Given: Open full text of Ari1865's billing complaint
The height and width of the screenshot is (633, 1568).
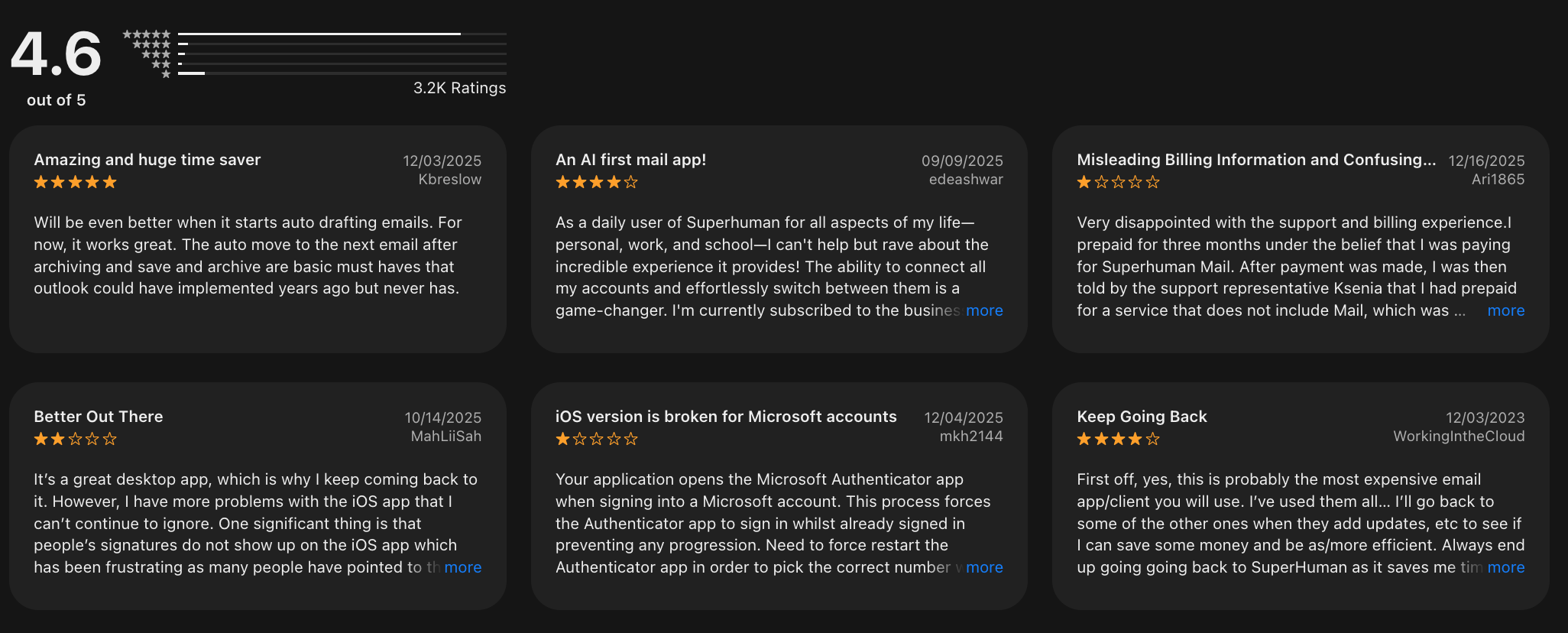Looking at the screenshot, I should tap(1505, 310).
